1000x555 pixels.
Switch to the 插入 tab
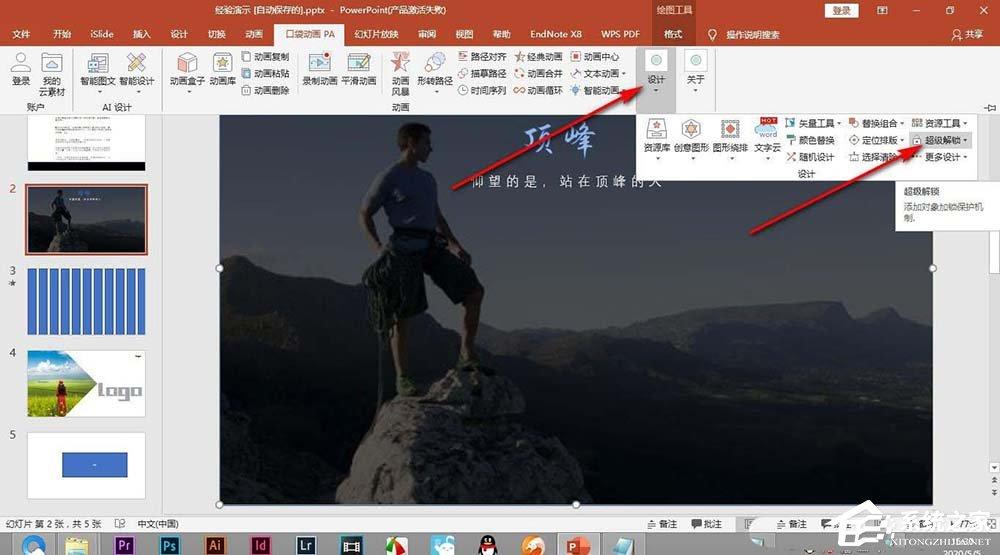pyautogui.click(x=142, y=34)
